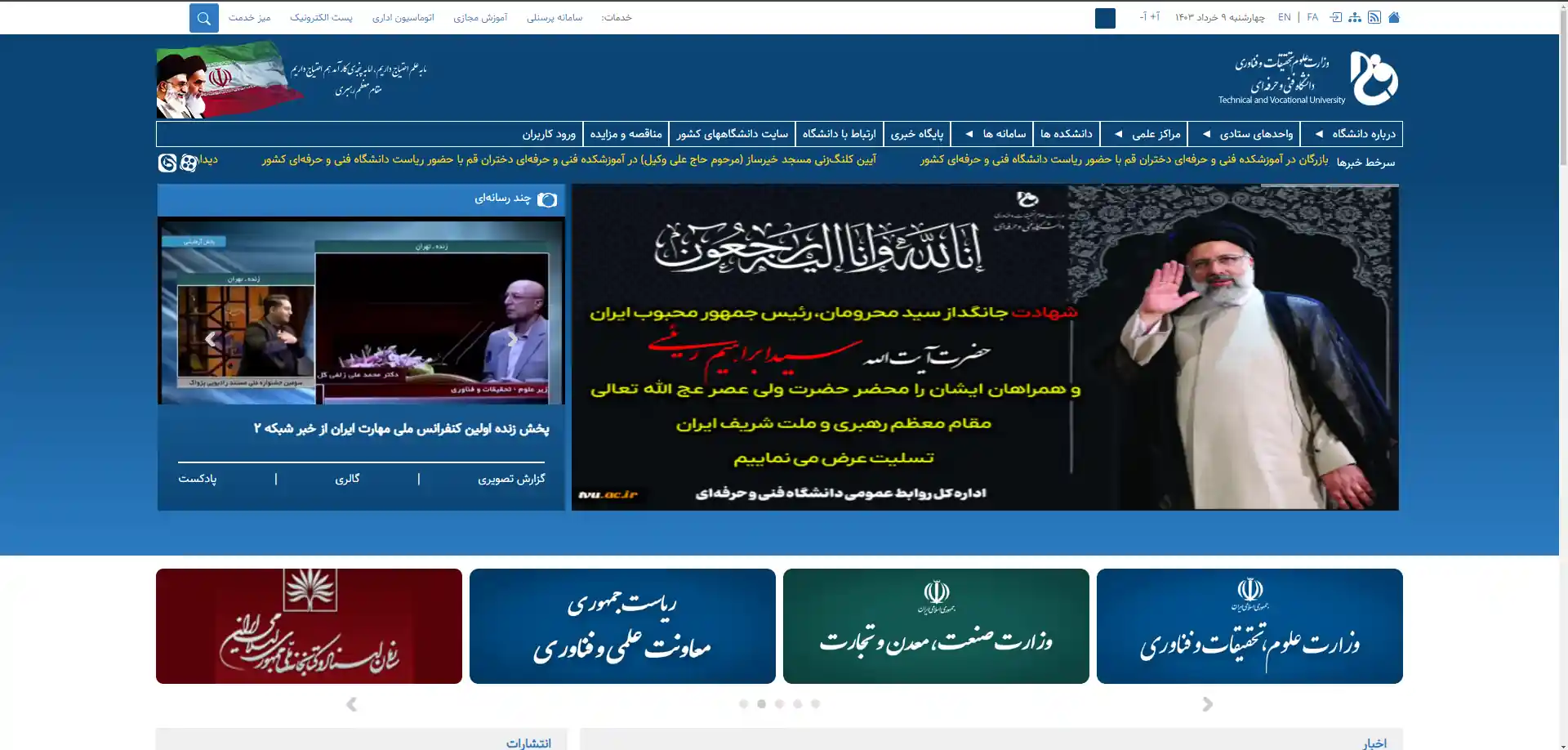Switch site language to EN

point(1285,17)
